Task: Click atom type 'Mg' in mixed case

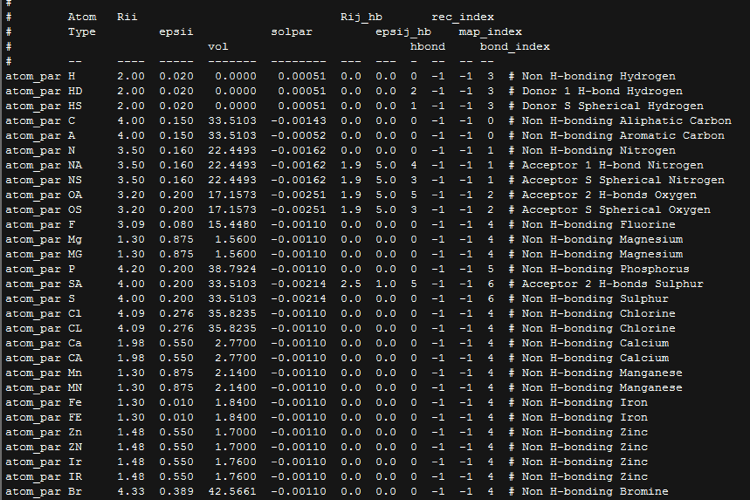Action: (x=75, y=240)
